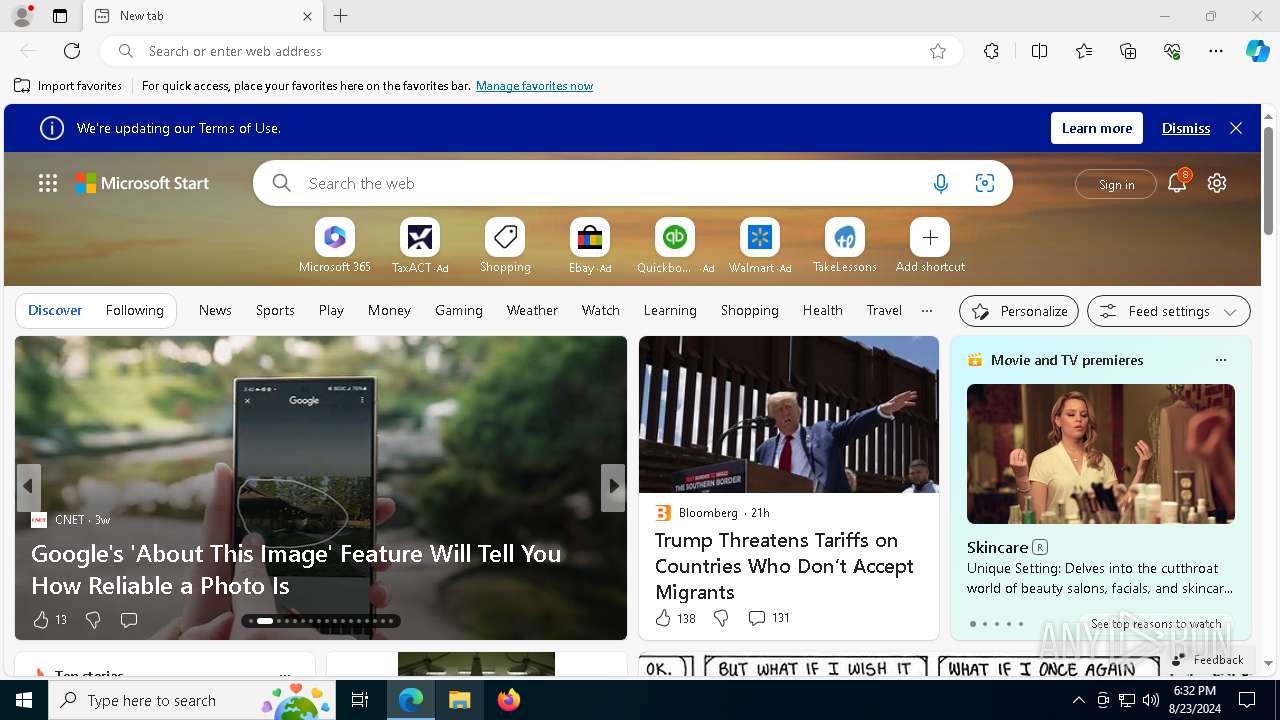Open the Sports tab
Screen dimensions: 1280x720
(275, 310)
